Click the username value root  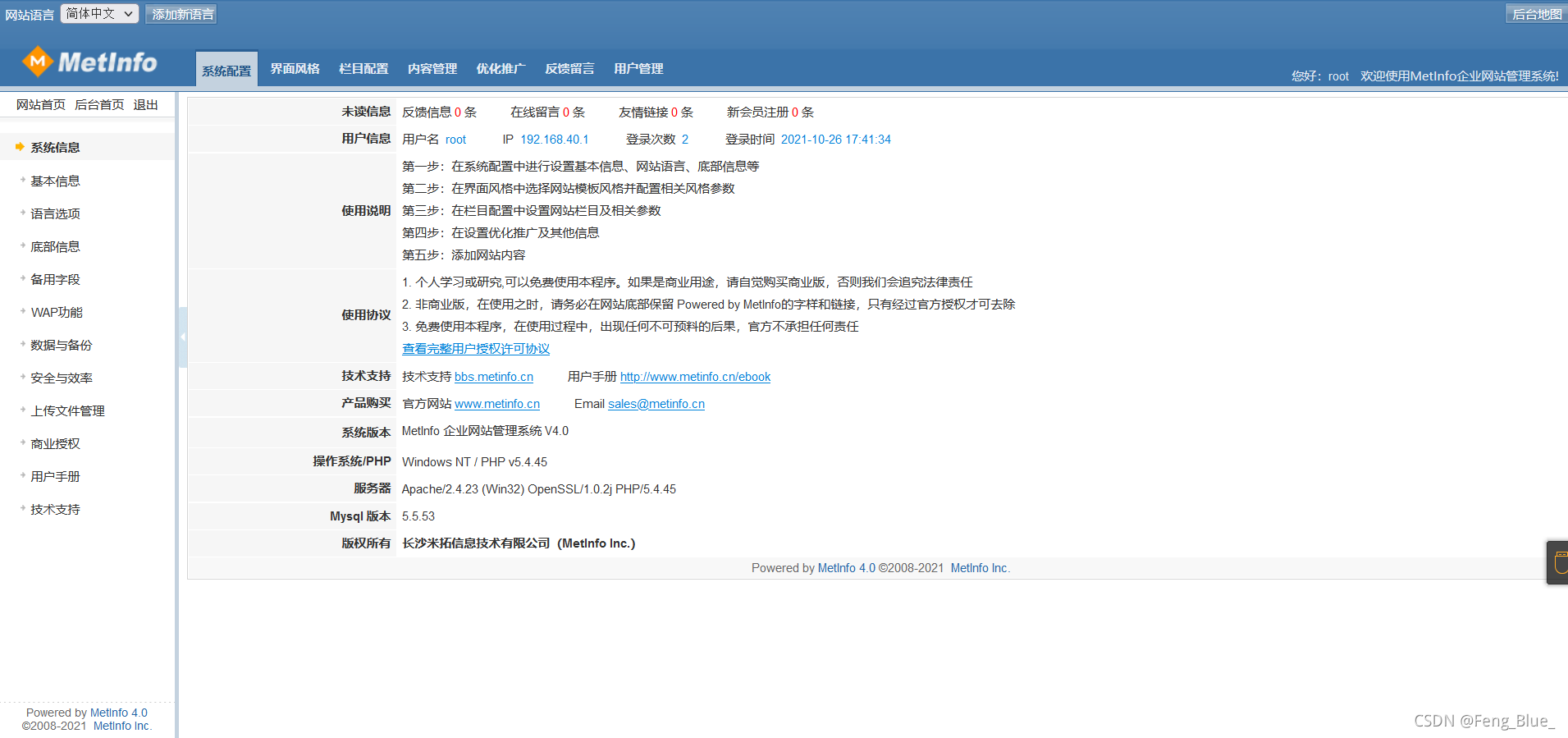[455, 140]
